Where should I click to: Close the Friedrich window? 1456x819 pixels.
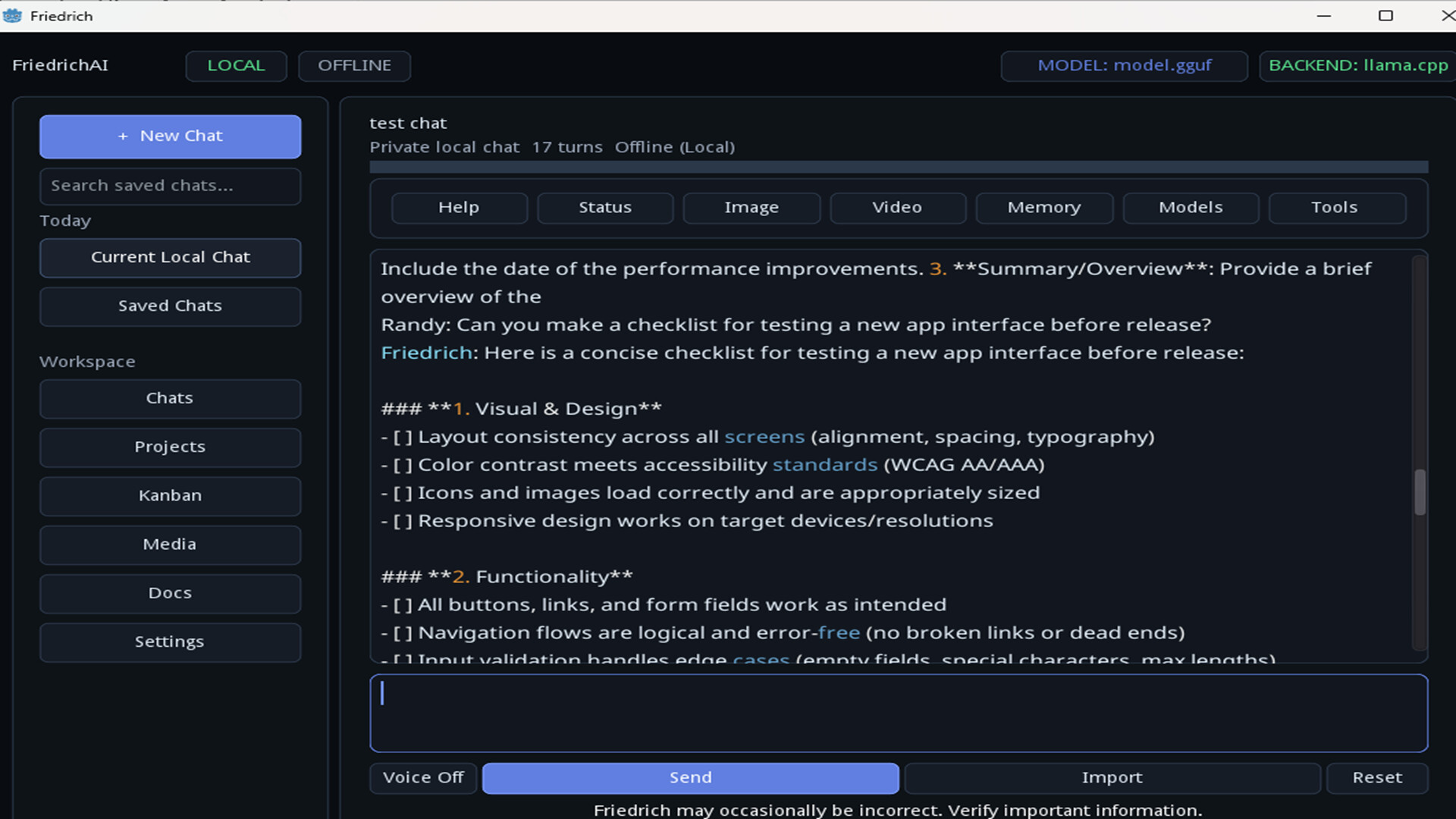[x=1447, y=16]
